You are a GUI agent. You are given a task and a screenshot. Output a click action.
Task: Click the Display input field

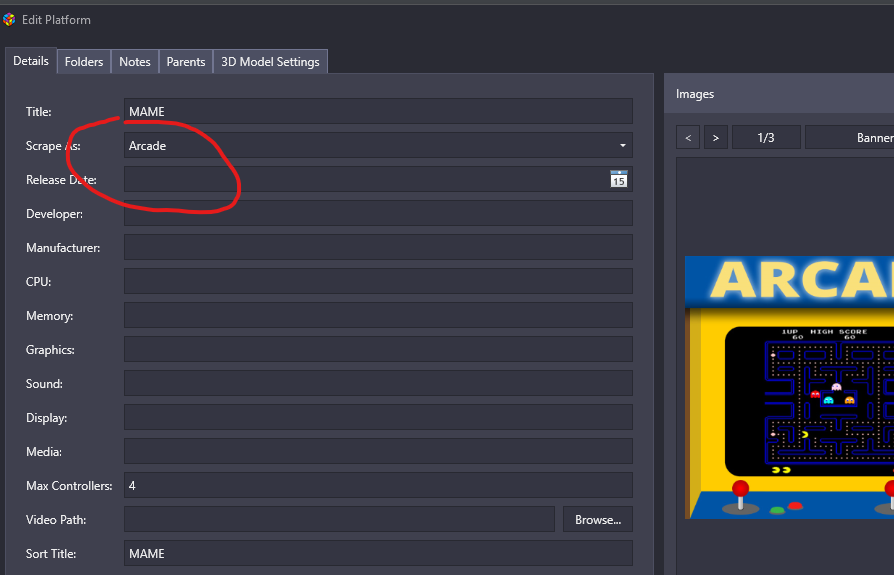coord(379,418)
